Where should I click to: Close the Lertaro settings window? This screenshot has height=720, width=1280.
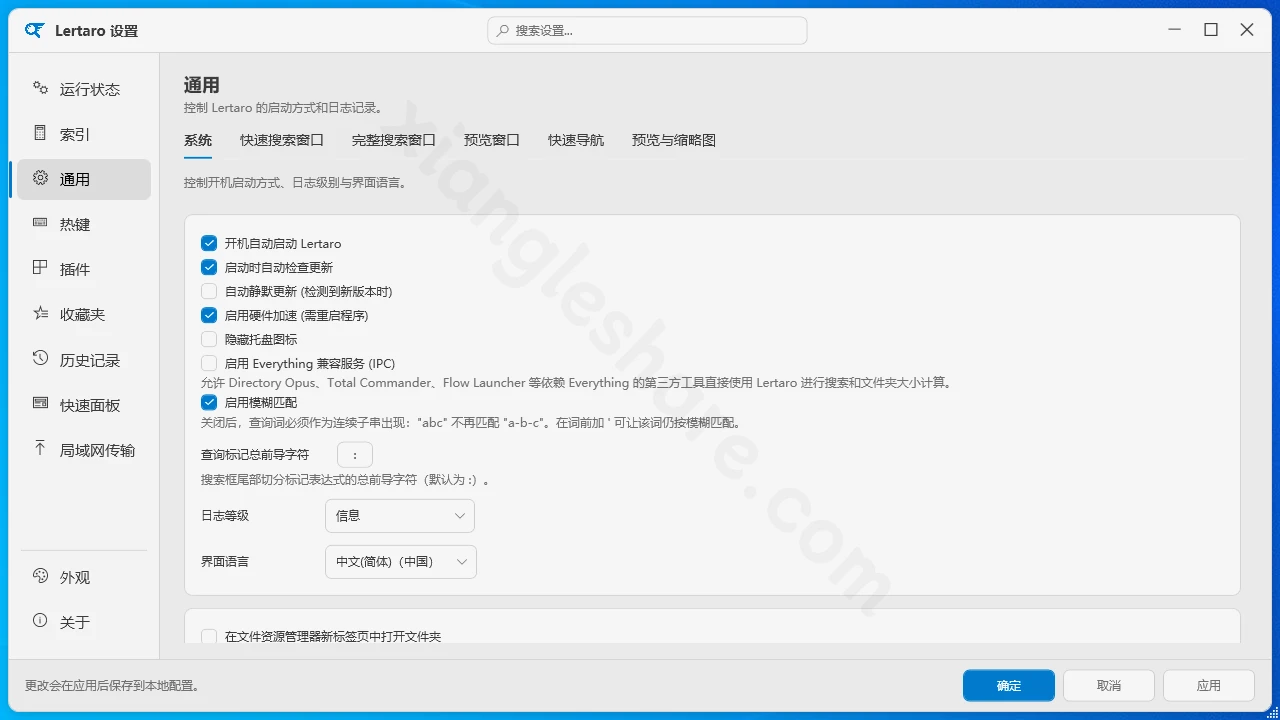point(1247,30)
